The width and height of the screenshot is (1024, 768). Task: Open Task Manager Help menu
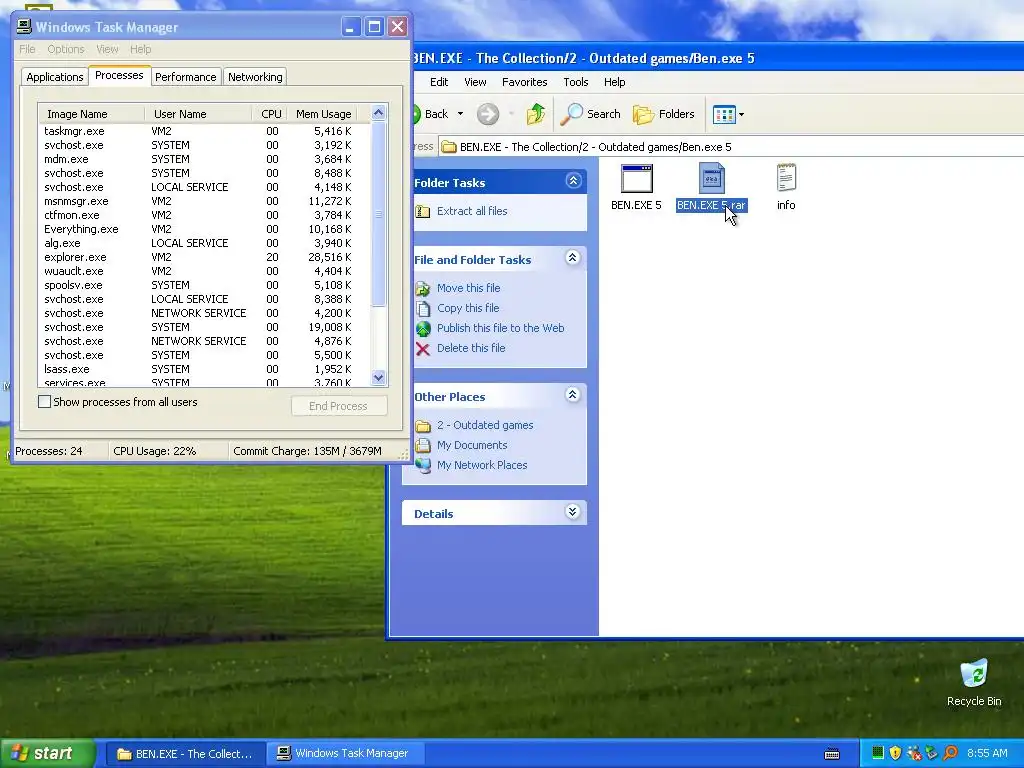click(140, 49)
